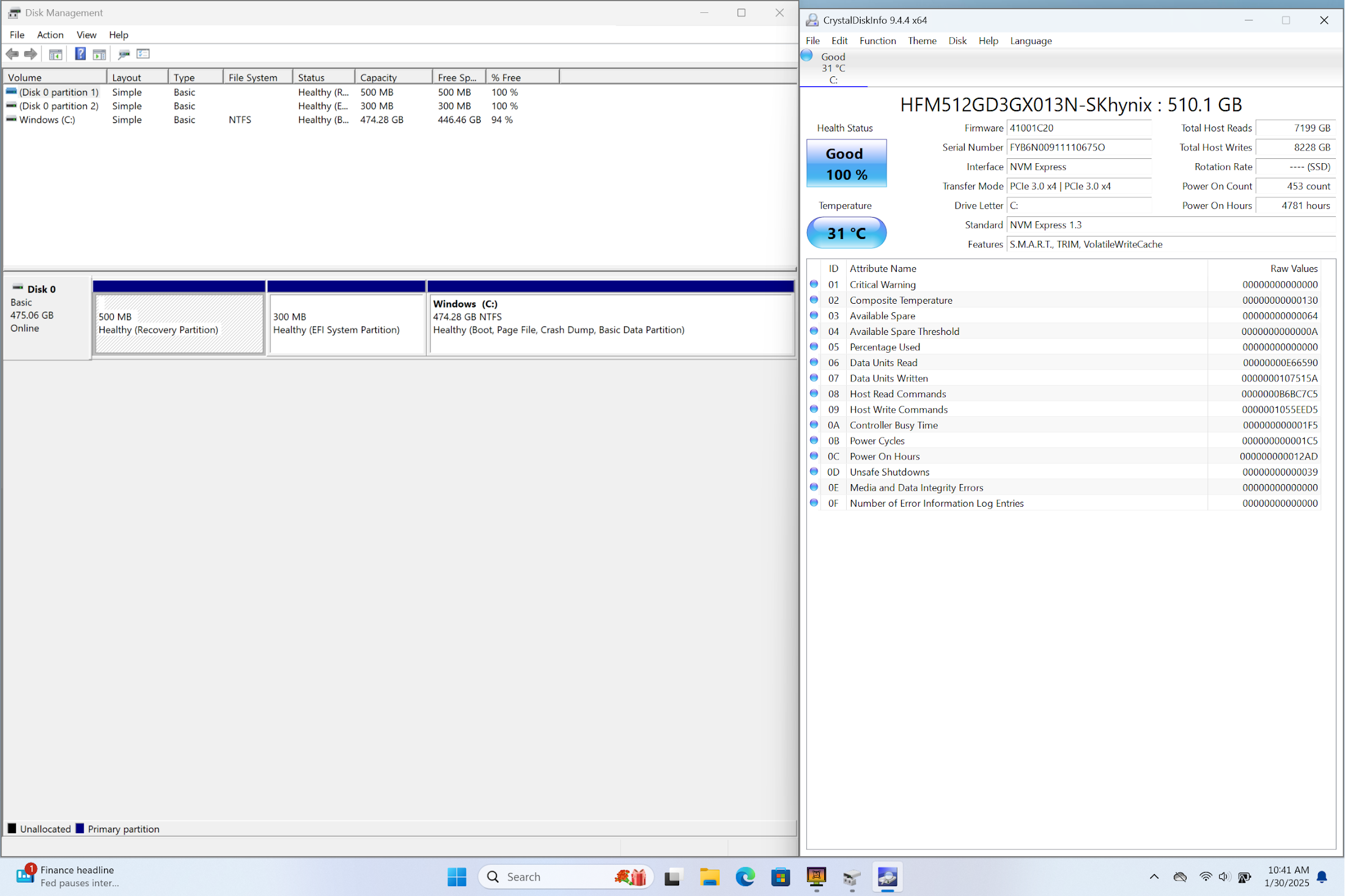The width and height of the screenshot is (1345, 896).
Task: Click status orb for Media and Data Integrity Errors
Action: pyautogui.click(x=814, y=487)
